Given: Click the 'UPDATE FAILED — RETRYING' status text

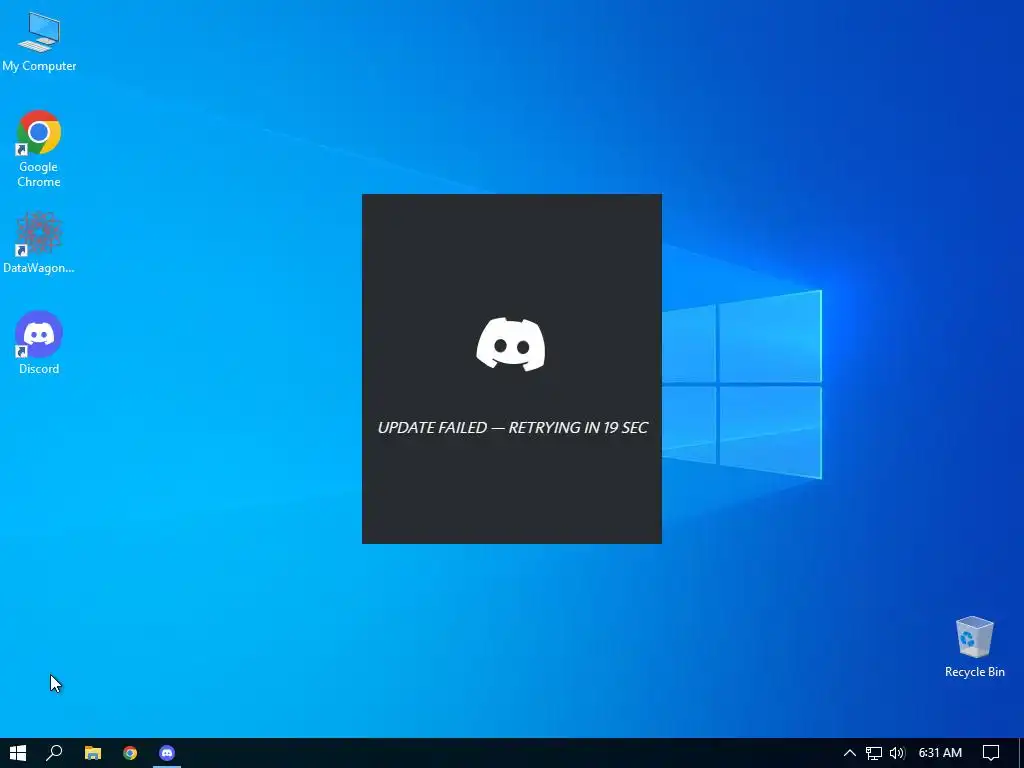Looking at the screenshot, I should pyautogui.click(x=513, y=427).
